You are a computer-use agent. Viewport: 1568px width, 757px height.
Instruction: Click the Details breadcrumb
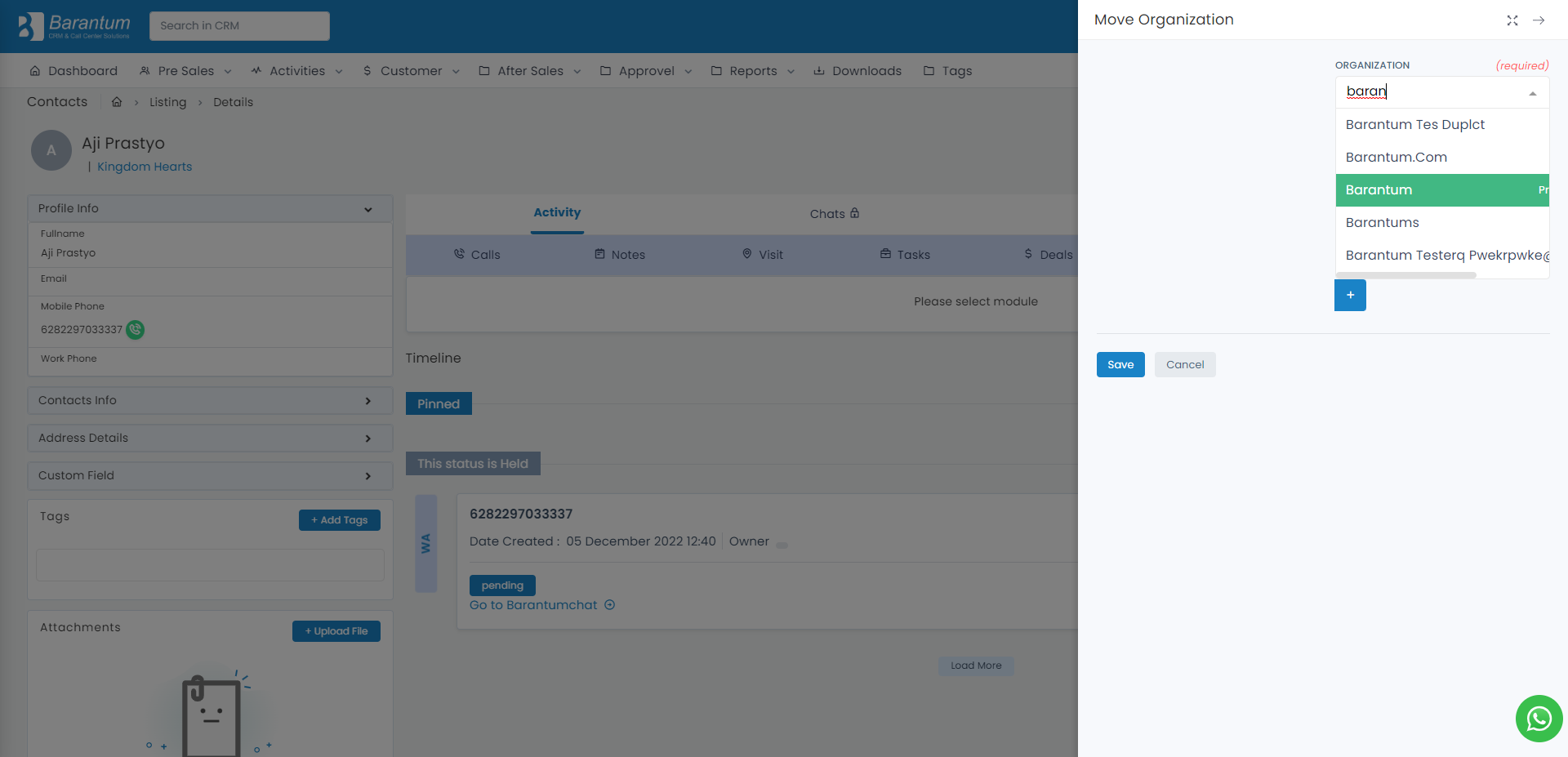(233, 102)
